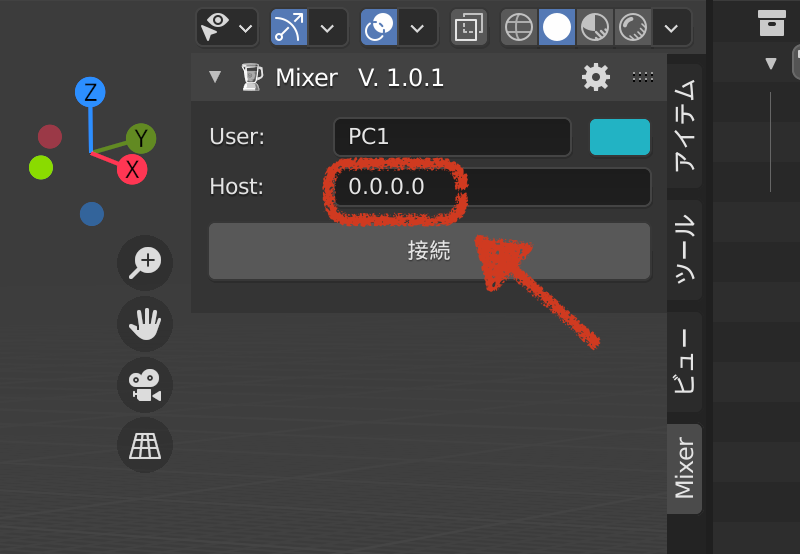Click the outliner archive box icon

[771, 23]
